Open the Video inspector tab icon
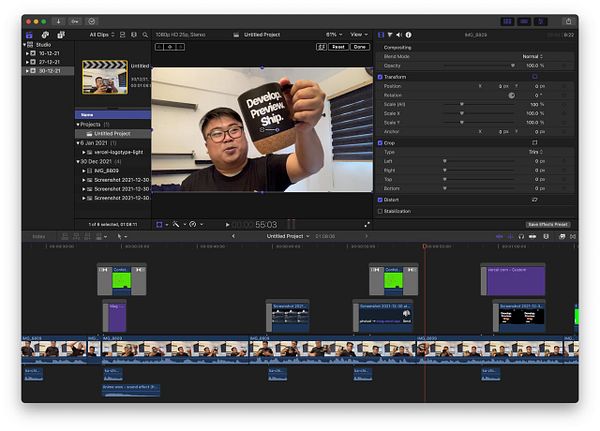The height and width of the screenshot is (431, 600). 380,34
